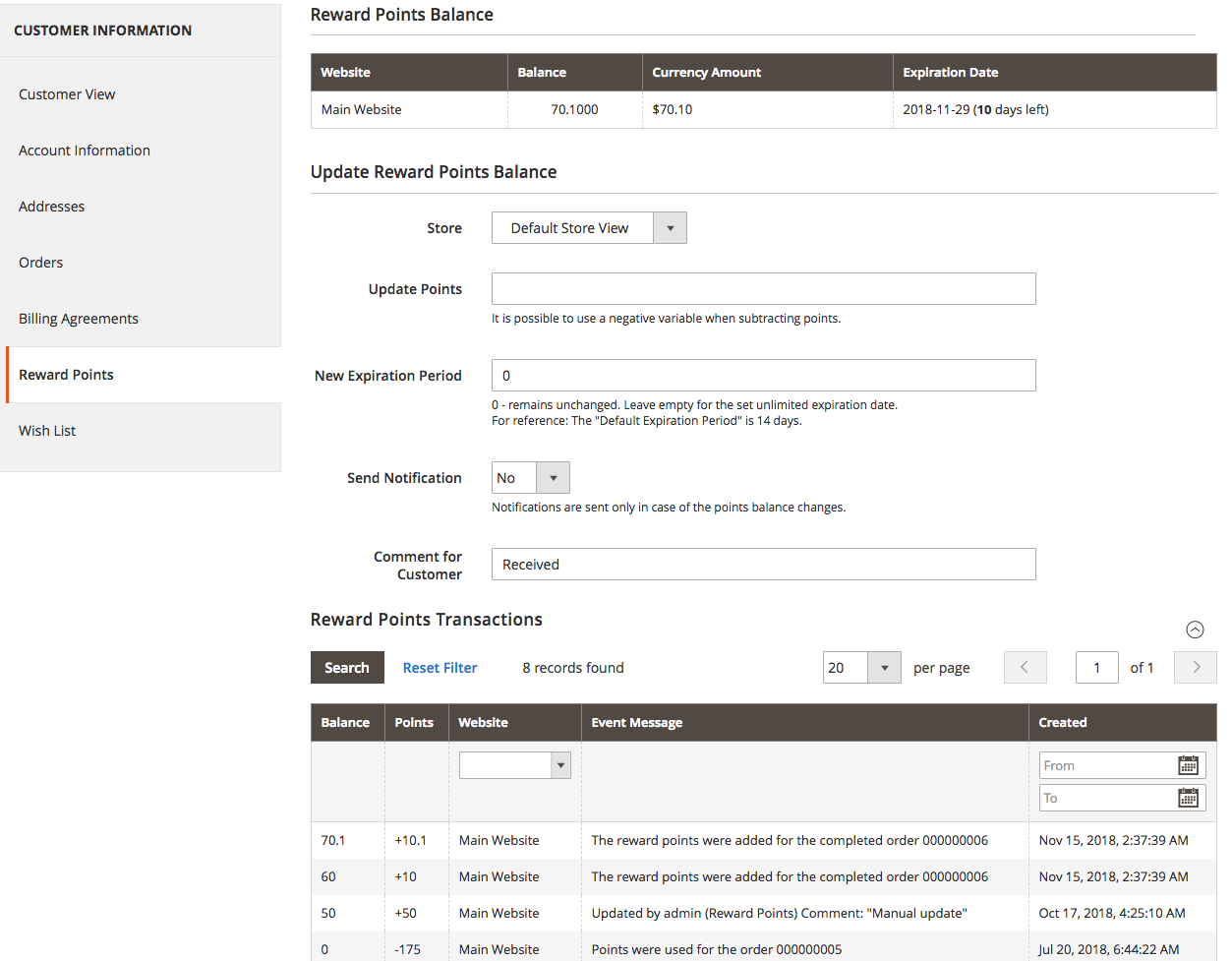The width and height of the screenshot is (1232, 961).
Task: Select 'Oct 17, 2018, 4:25:10 AM' date
Action: point(1112,913)
